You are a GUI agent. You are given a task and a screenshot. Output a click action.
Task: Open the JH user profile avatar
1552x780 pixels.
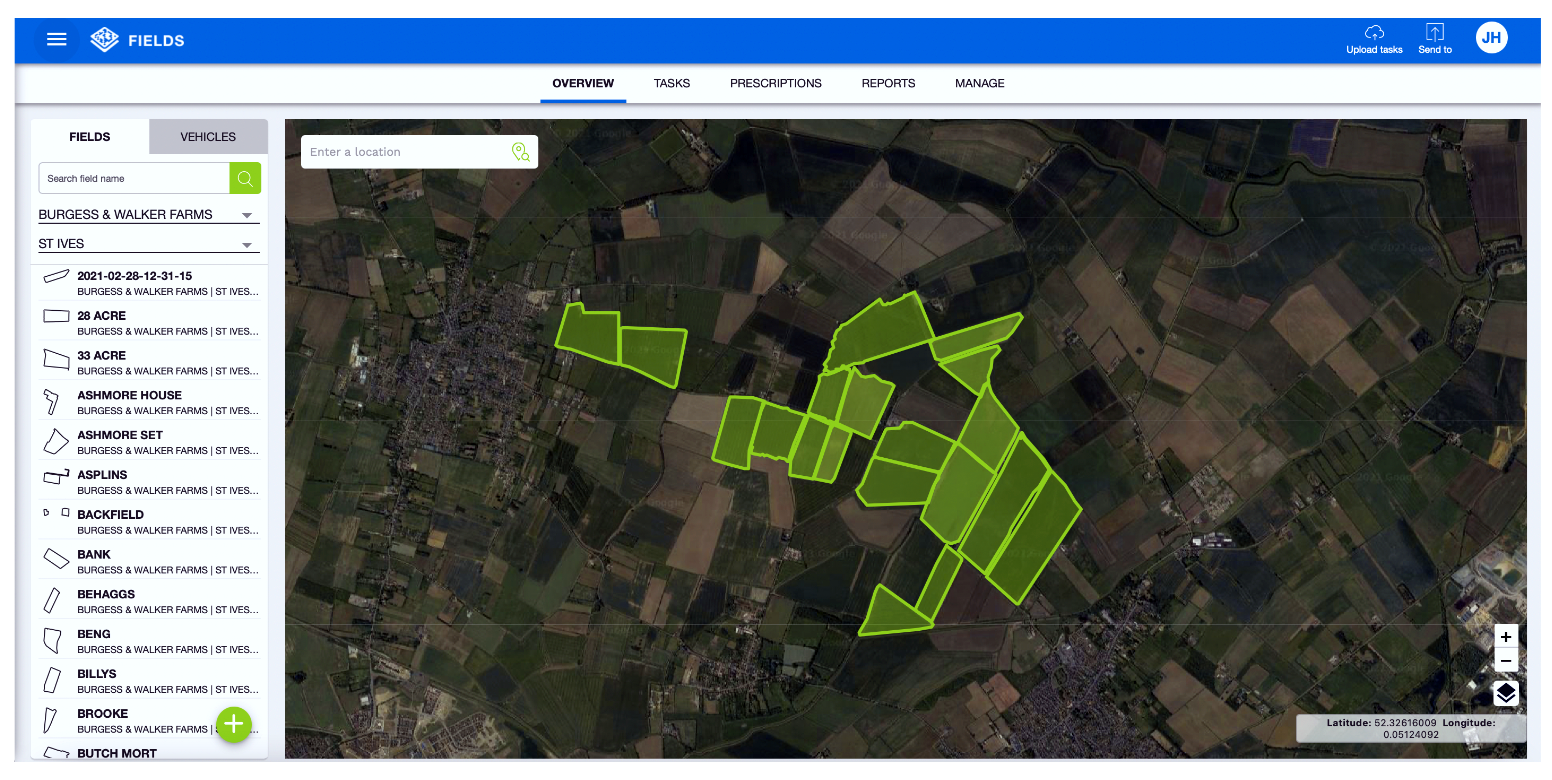pyautogui.click(x=1491, y=39)
